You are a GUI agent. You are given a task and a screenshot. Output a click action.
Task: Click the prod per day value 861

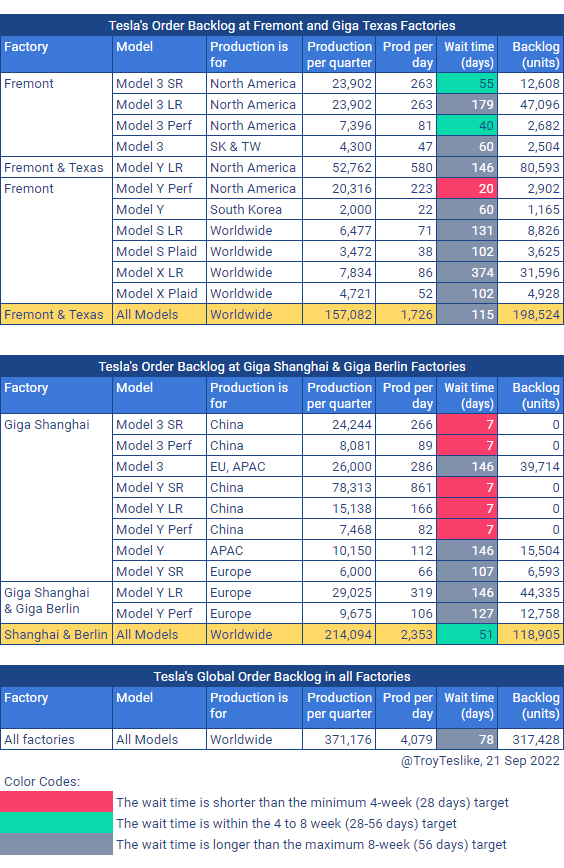406,488
